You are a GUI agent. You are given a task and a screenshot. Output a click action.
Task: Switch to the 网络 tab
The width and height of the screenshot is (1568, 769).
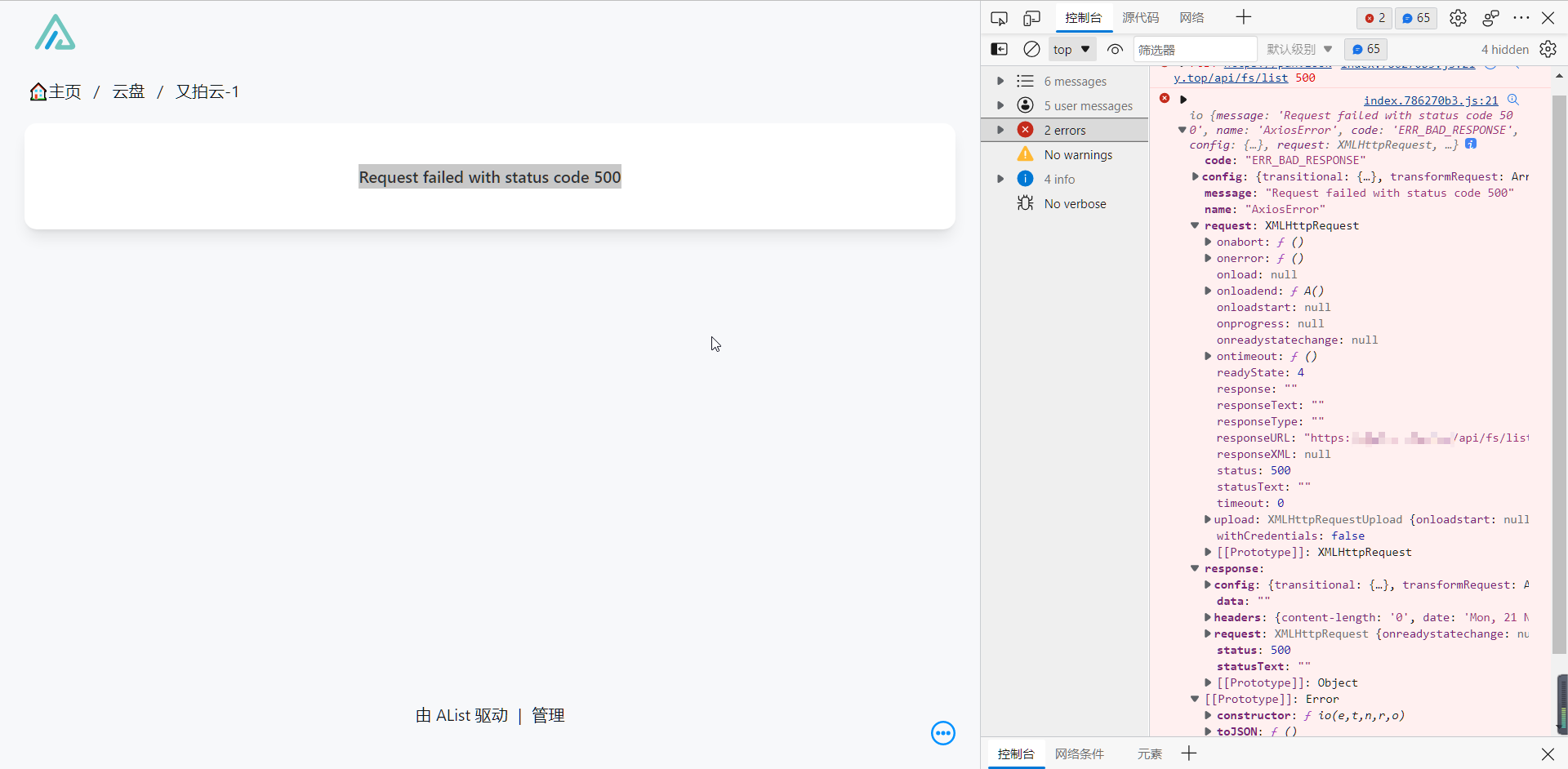[1192, 16]
